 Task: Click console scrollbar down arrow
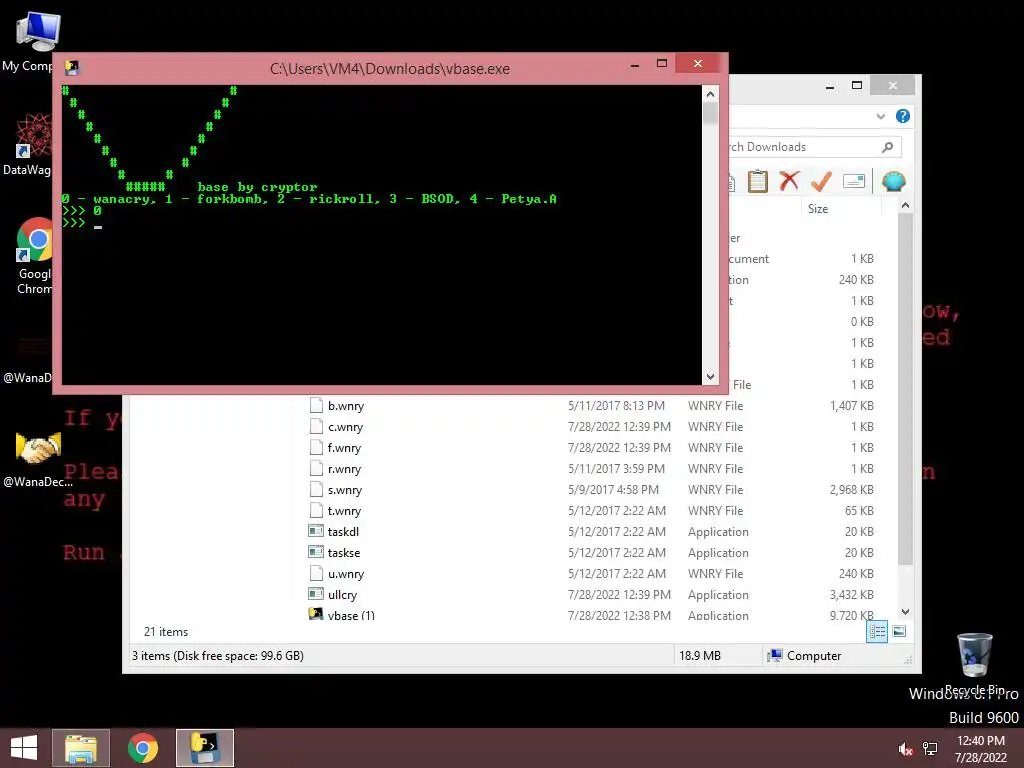point(711,377)
